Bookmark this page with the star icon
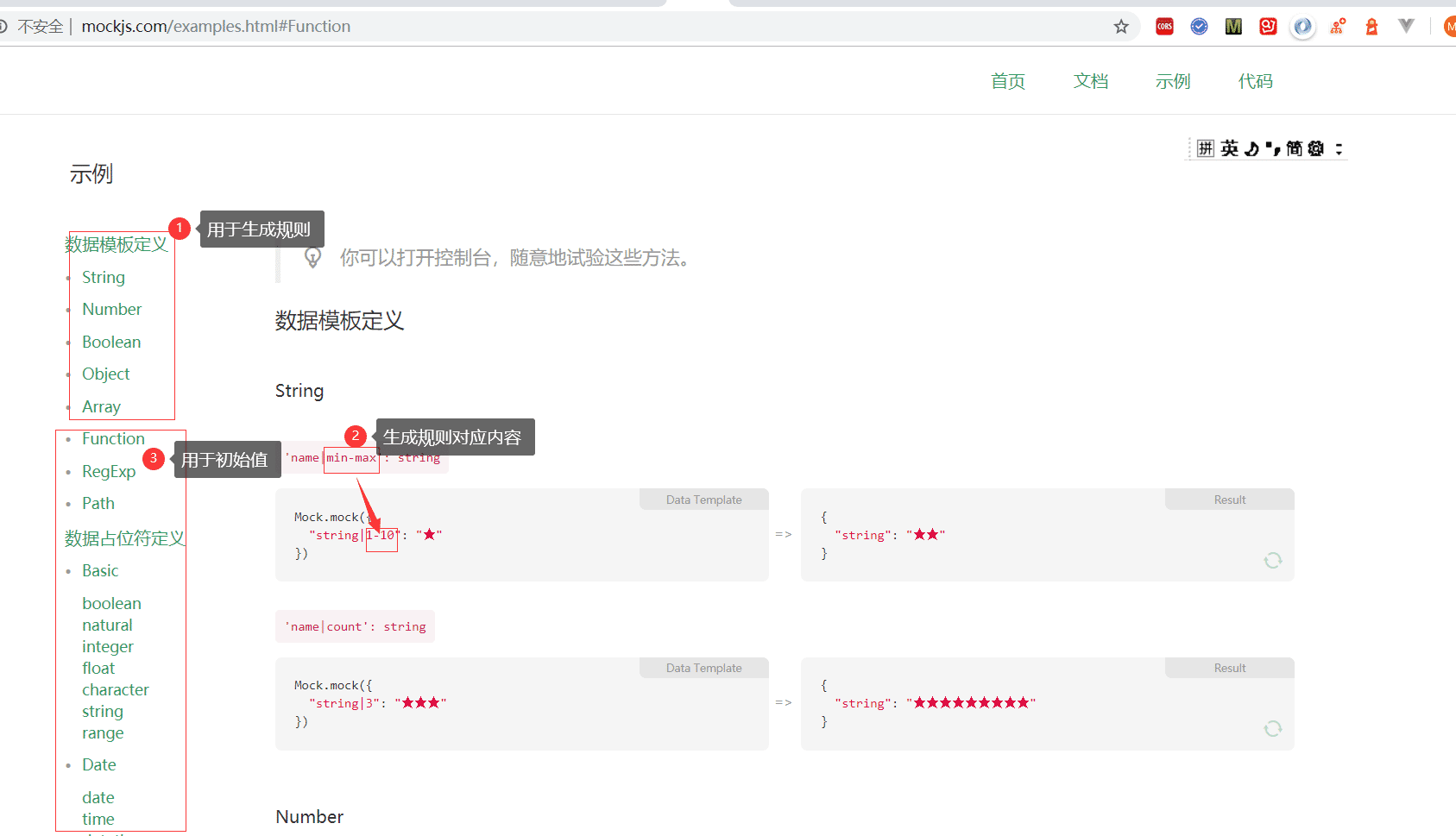Viewport: 1456px width, 836px height. (x=1121, y=27)
